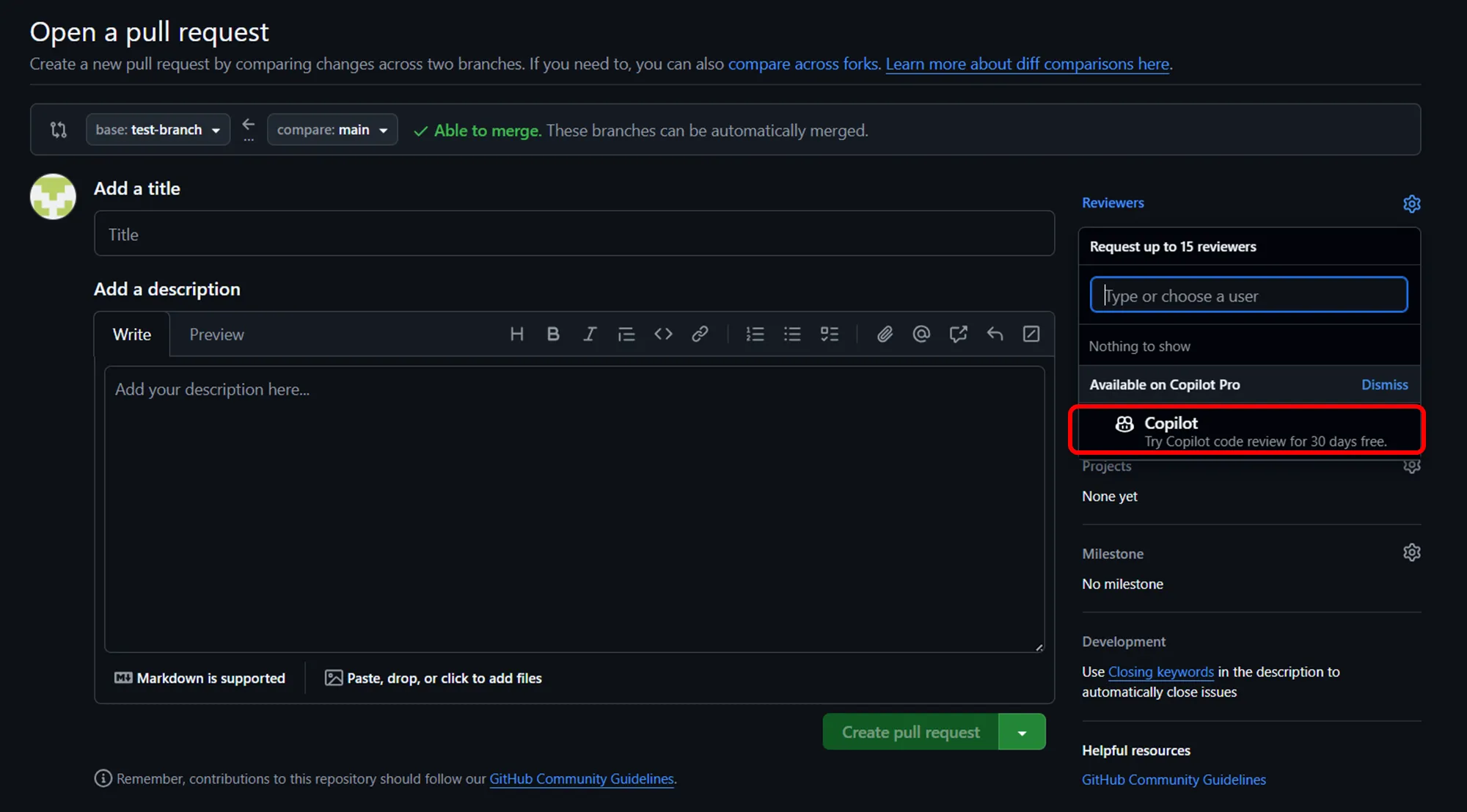Screen dimensions: 1467x812
Task: Create the pull request
Action: pyautogui.click(x=910, y=731)
